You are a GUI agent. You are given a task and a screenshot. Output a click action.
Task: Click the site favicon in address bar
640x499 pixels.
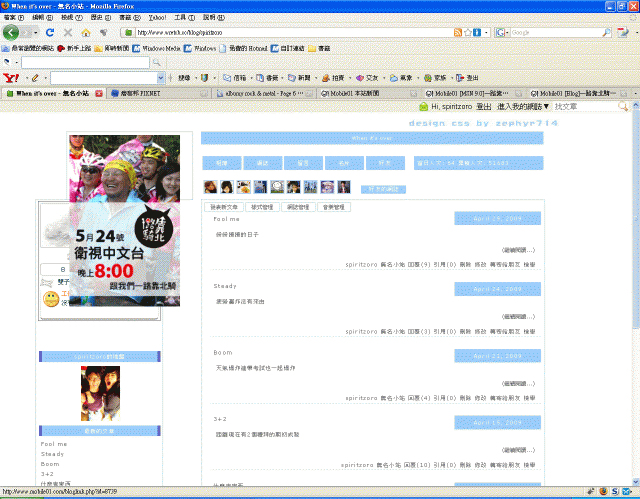coord(128,32)
